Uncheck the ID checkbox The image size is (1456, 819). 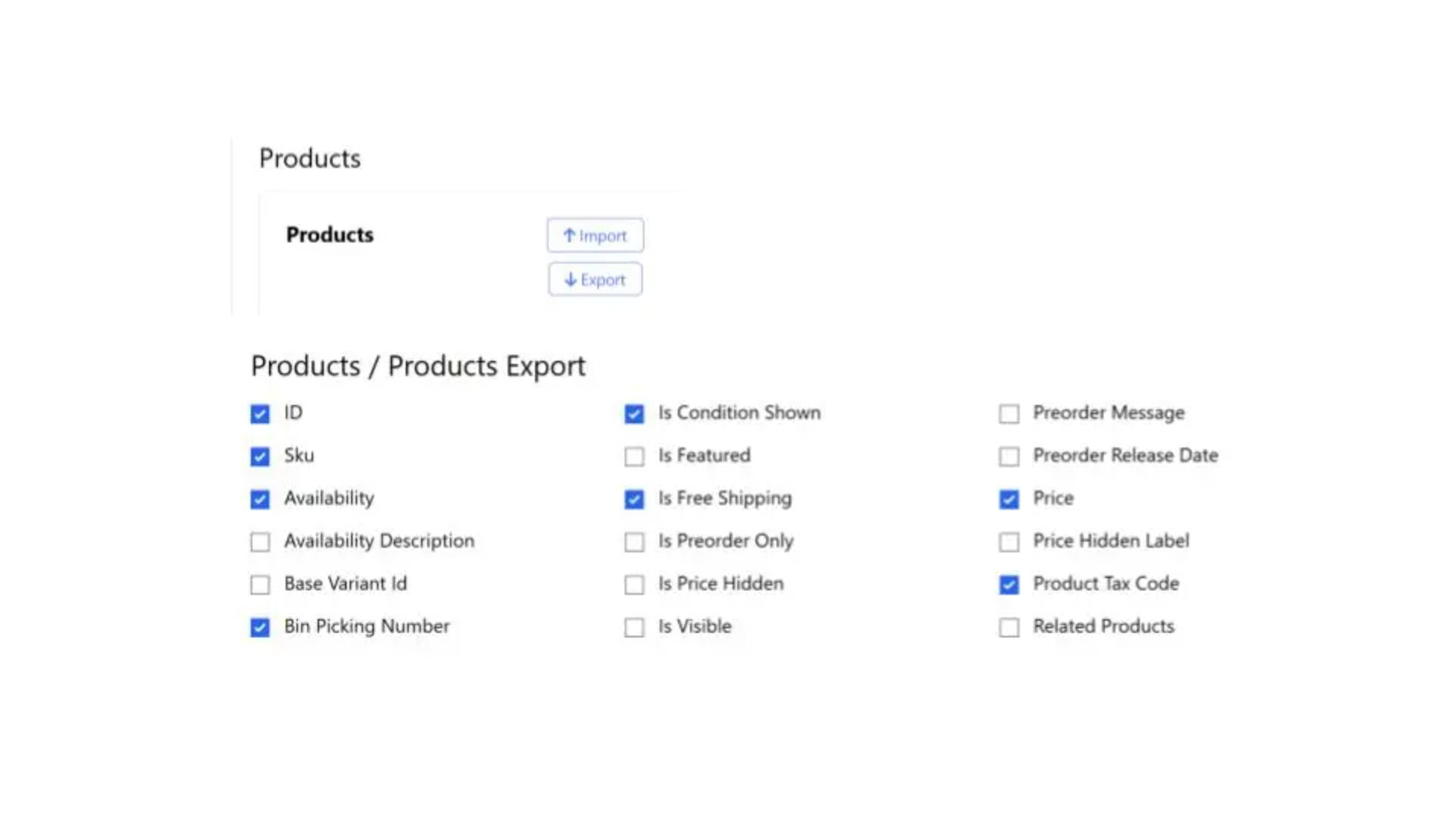tap(260, 413)
